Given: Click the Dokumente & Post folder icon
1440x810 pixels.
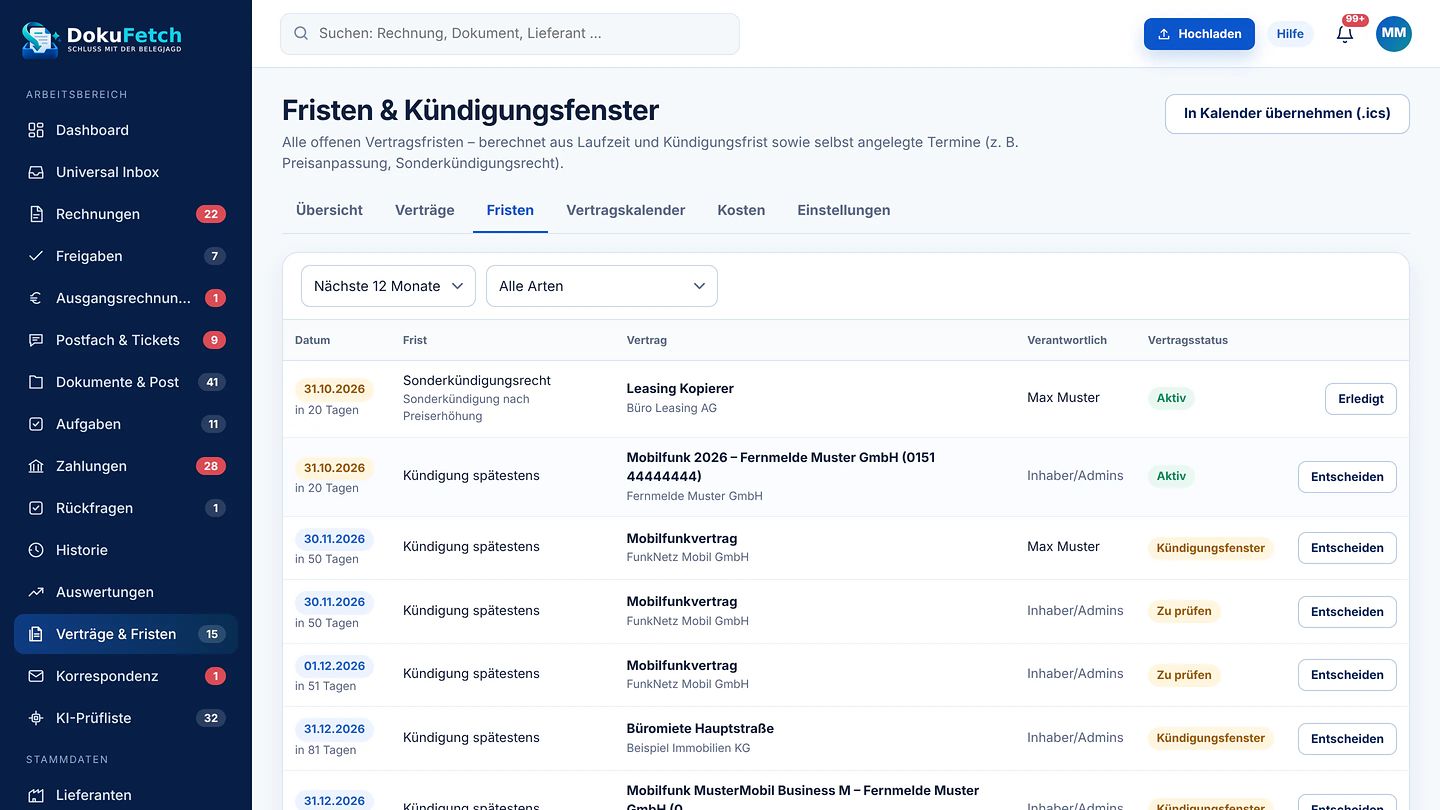Looking at the screenshot, I should pos(36,382).
